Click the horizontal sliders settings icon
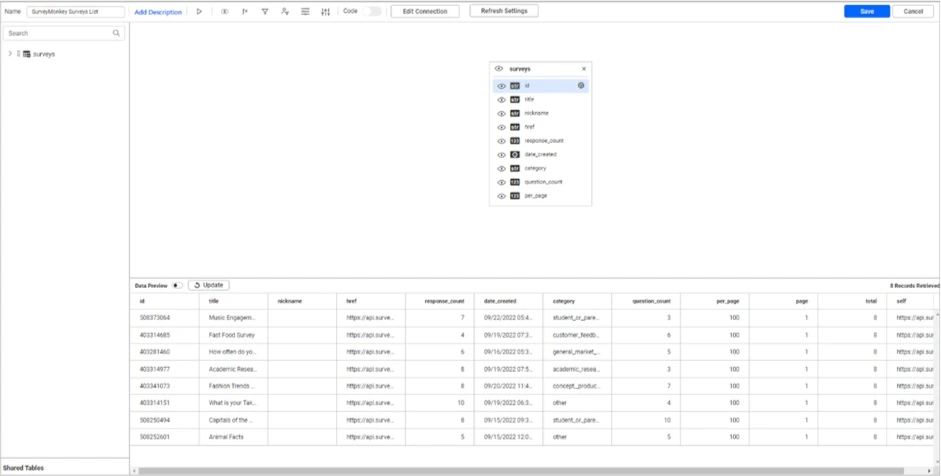The height and width of the screenshot is (476, 941). [x=305, y=11]
